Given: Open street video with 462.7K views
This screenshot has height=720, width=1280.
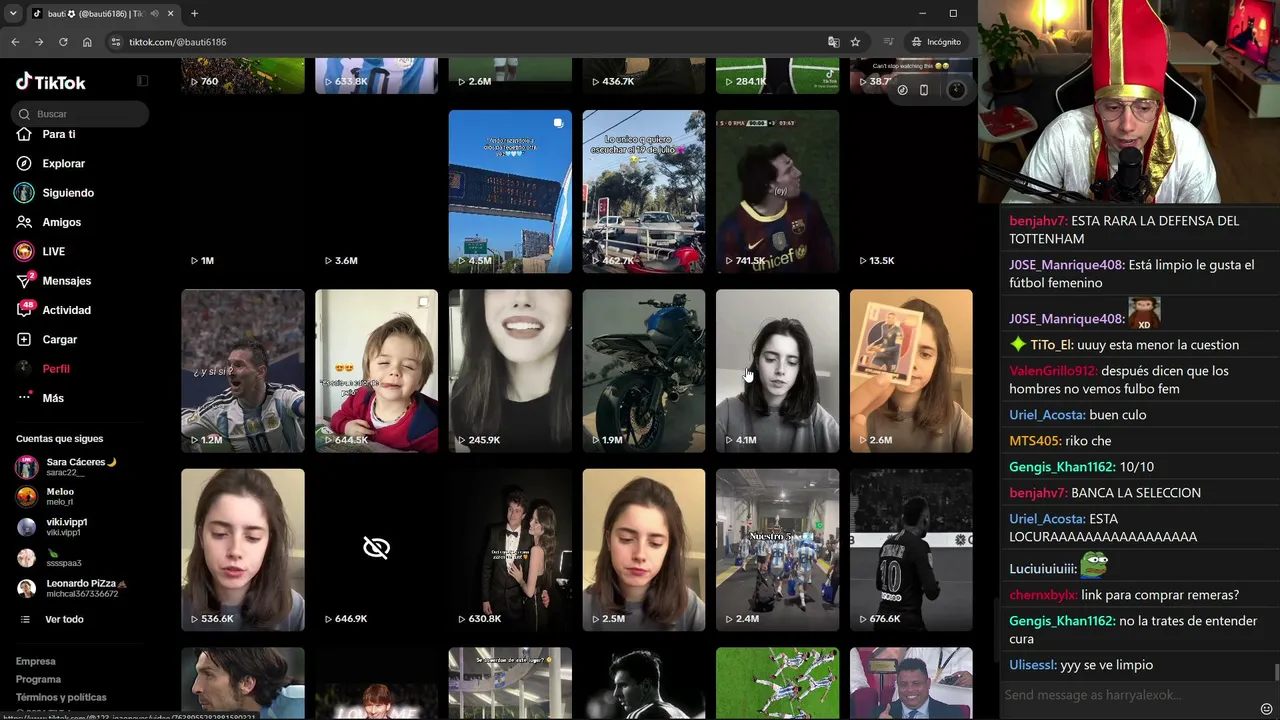Looking at the screenshot, I should pos(644,192).
